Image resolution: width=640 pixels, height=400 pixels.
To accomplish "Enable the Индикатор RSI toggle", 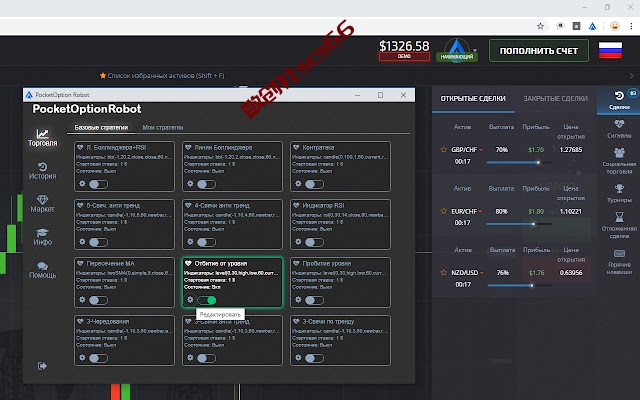I will 314,242.
